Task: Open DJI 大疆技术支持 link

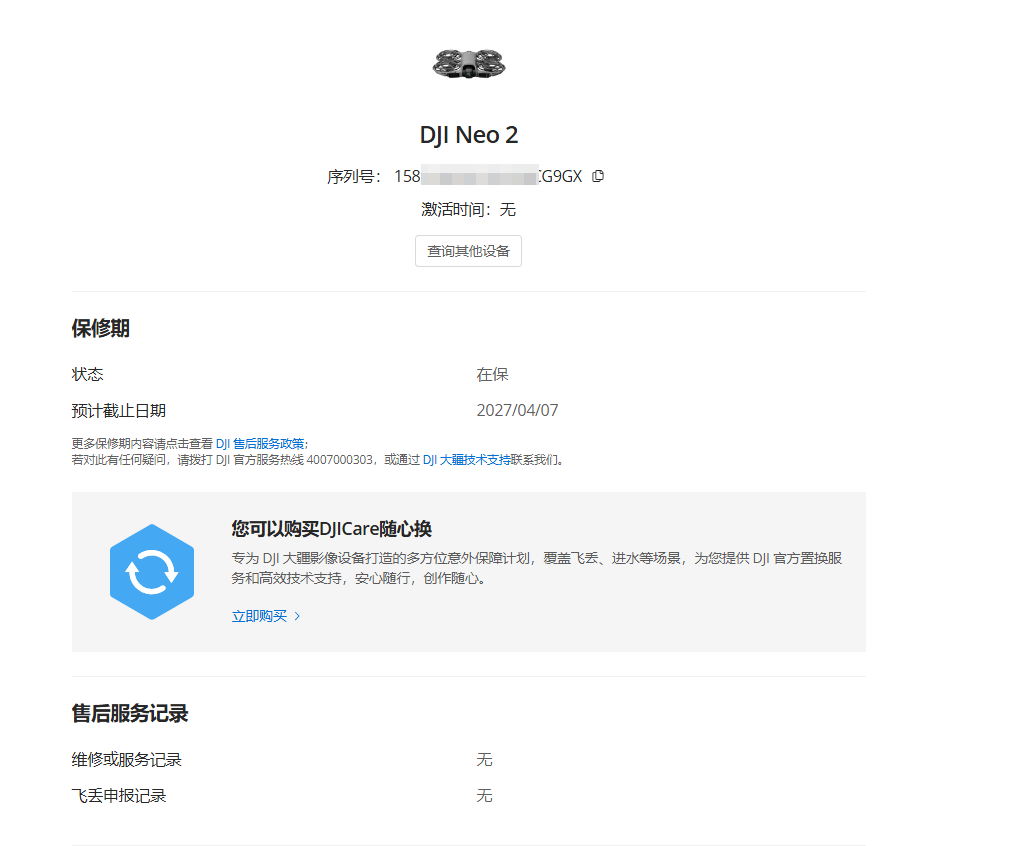Action: pyautogui.click(x=466, y=460)
